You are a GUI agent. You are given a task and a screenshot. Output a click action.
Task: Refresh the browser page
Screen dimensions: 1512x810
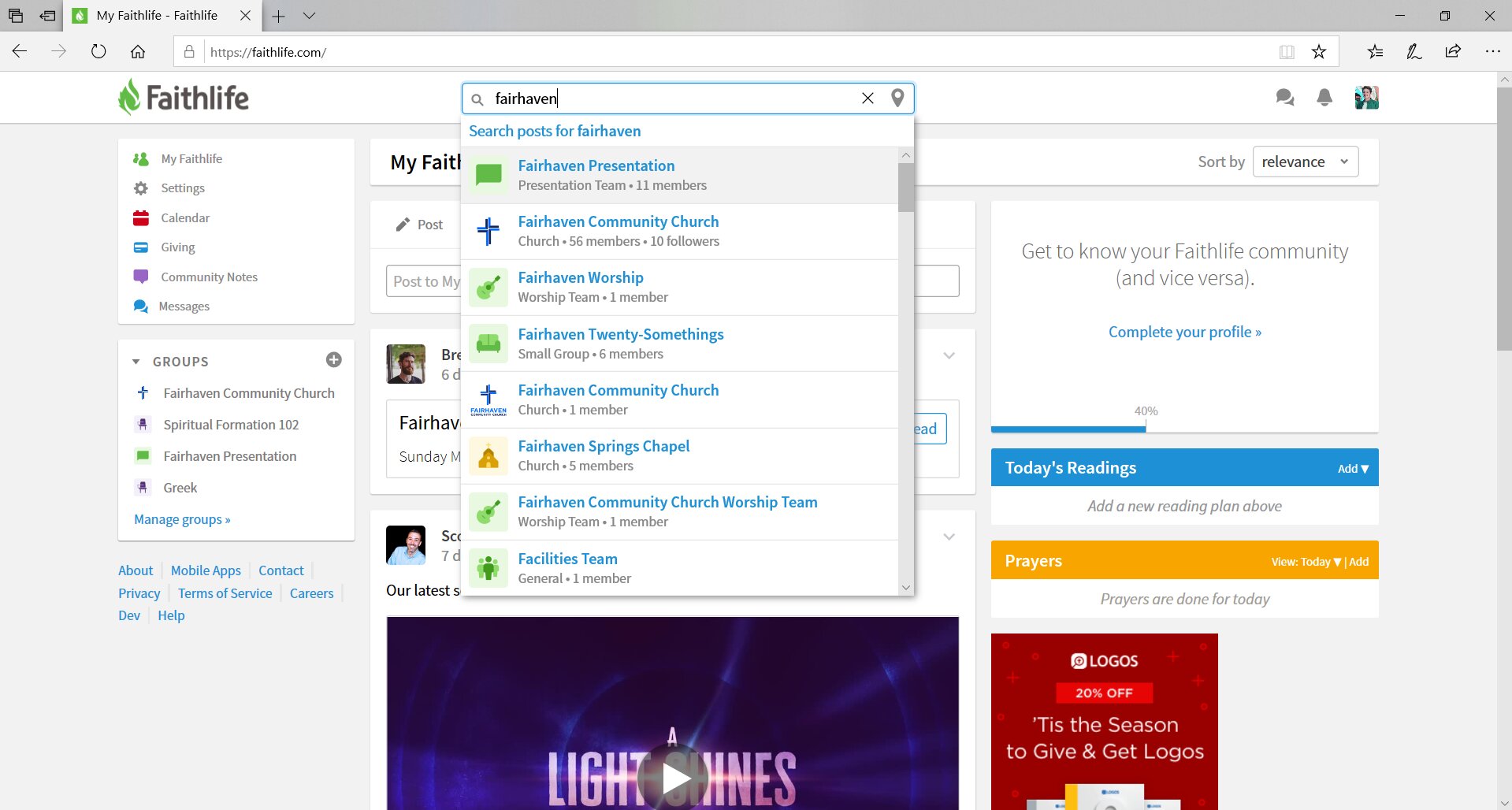point(98,52)
